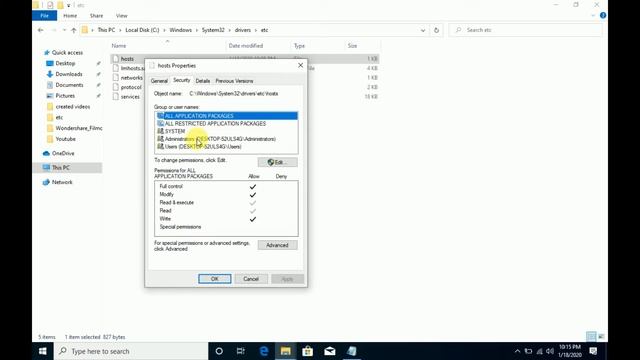Open Task View on the taskbar
This screenshot has height=360, width=640.
[241, 351]
